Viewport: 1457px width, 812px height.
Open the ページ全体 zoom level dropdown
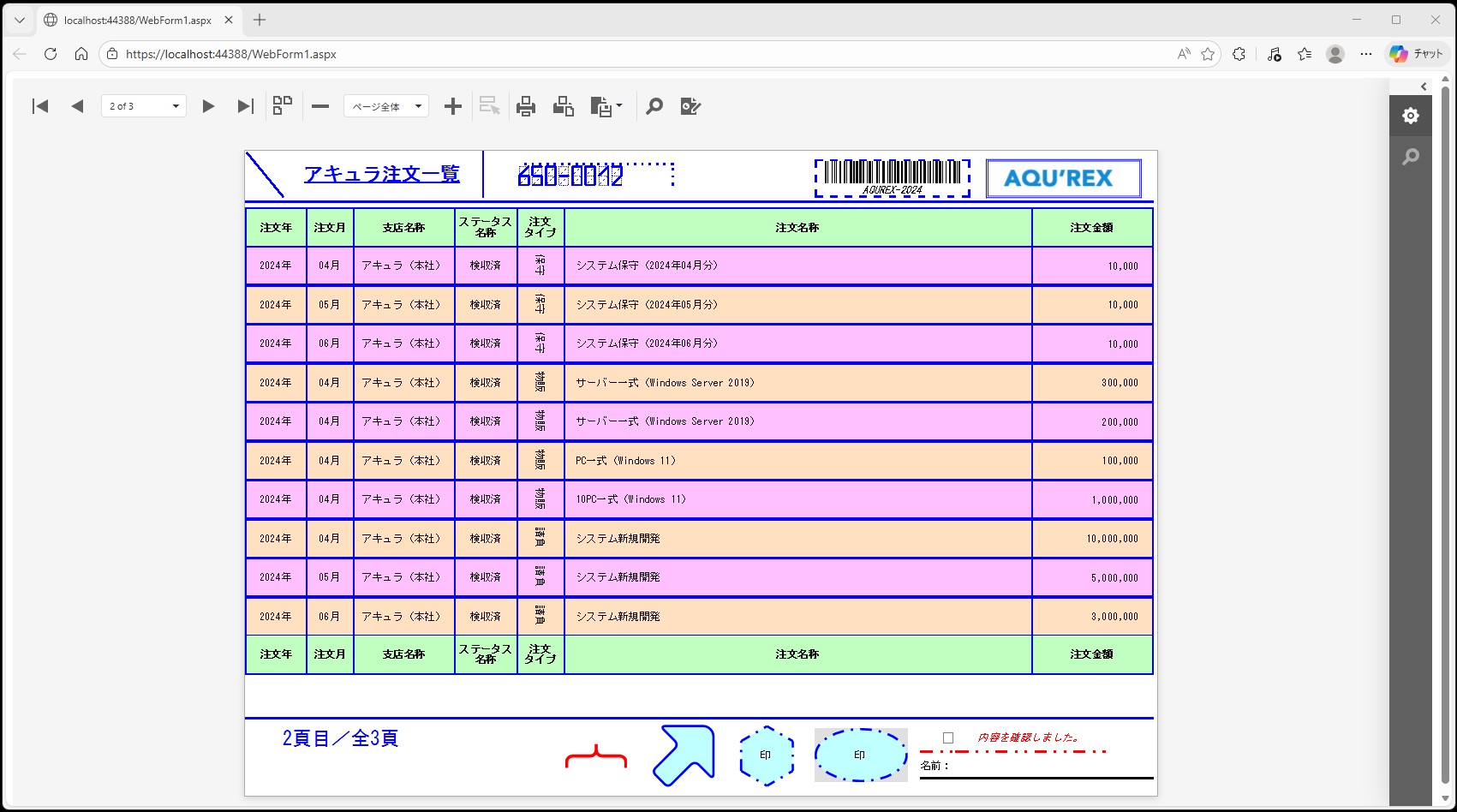point(386,106)
